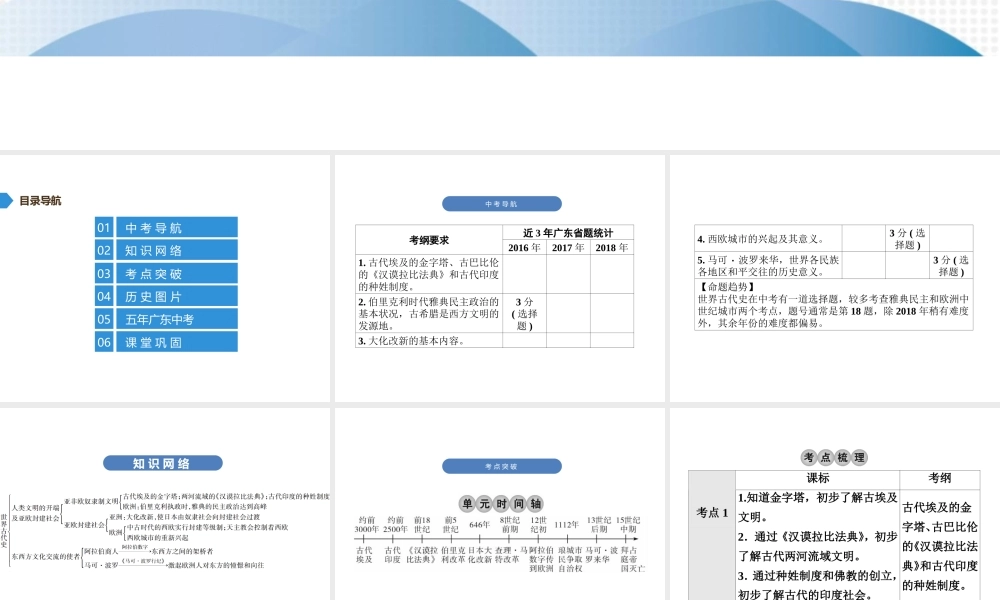This screenshot has width=1000, height=600.
Task: Select the 06 课堂巩固 menu entry
Action: coord(166,342)
